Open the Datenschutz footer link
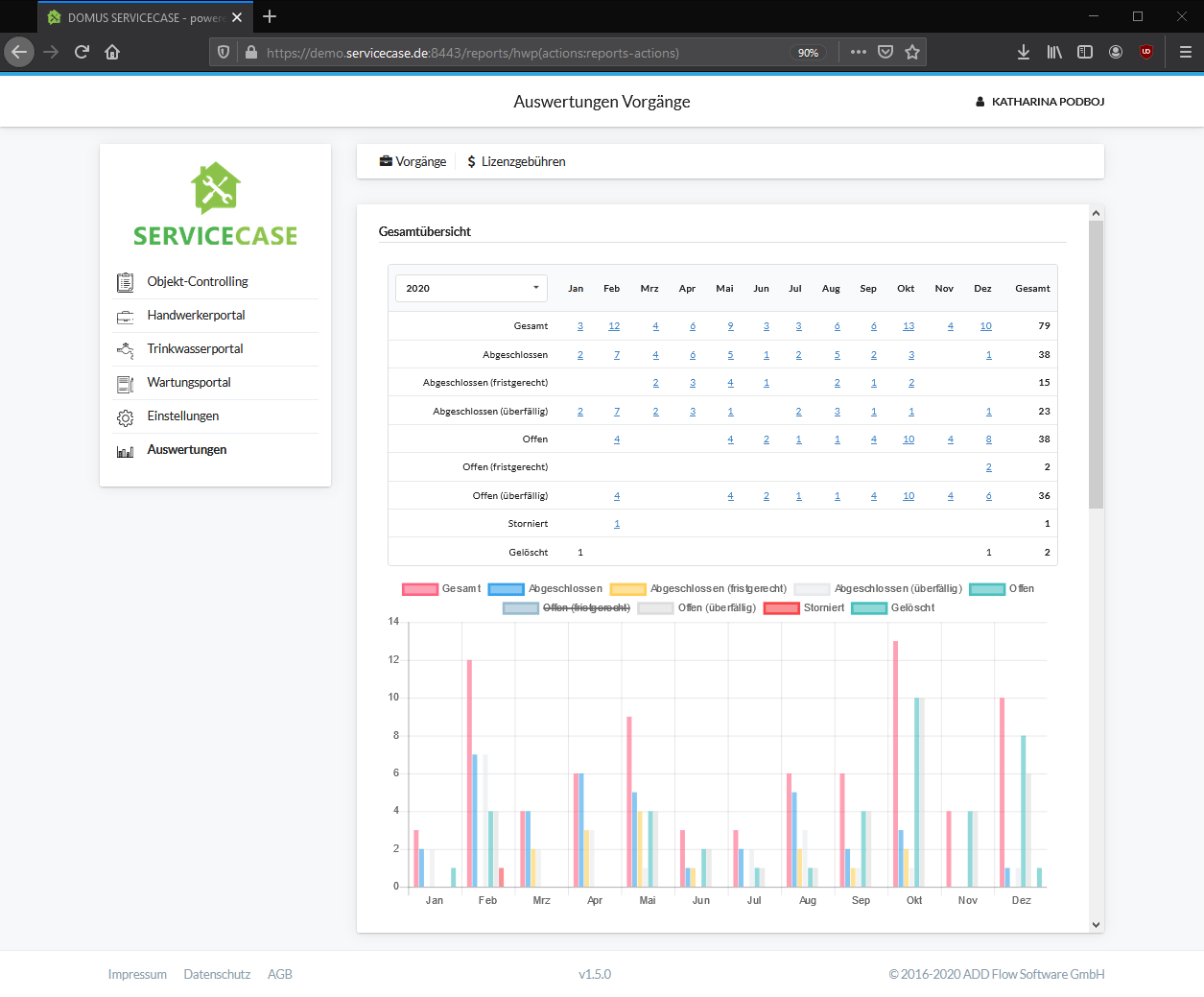The image size is (1204, 997). [x=217, y=975]
